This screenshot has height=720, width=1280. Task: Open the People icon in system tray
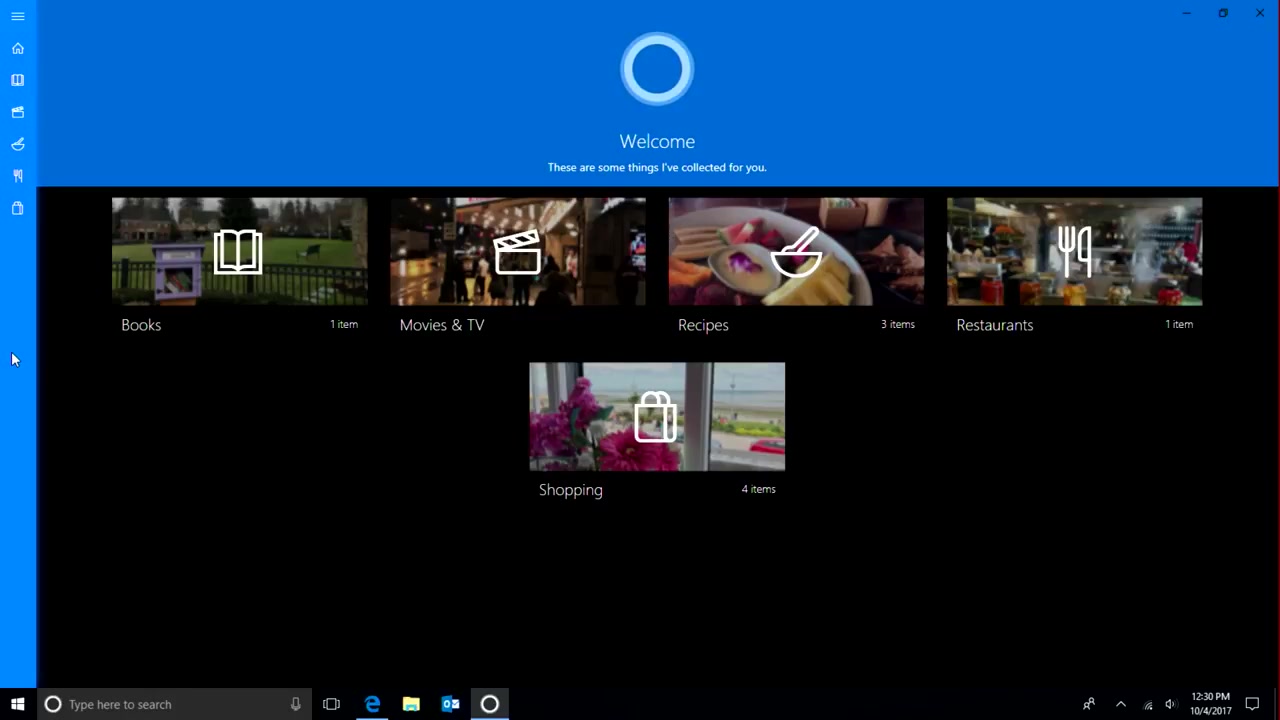1089,704
